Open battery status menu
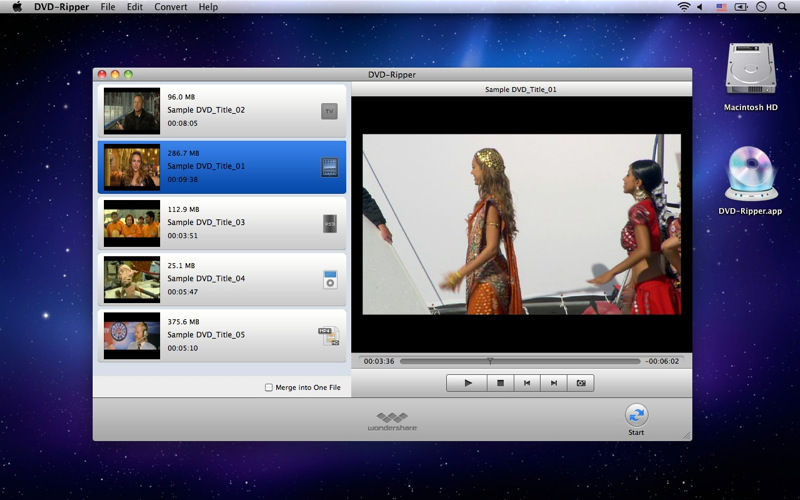800x500 pixels. tap(741, 7)
